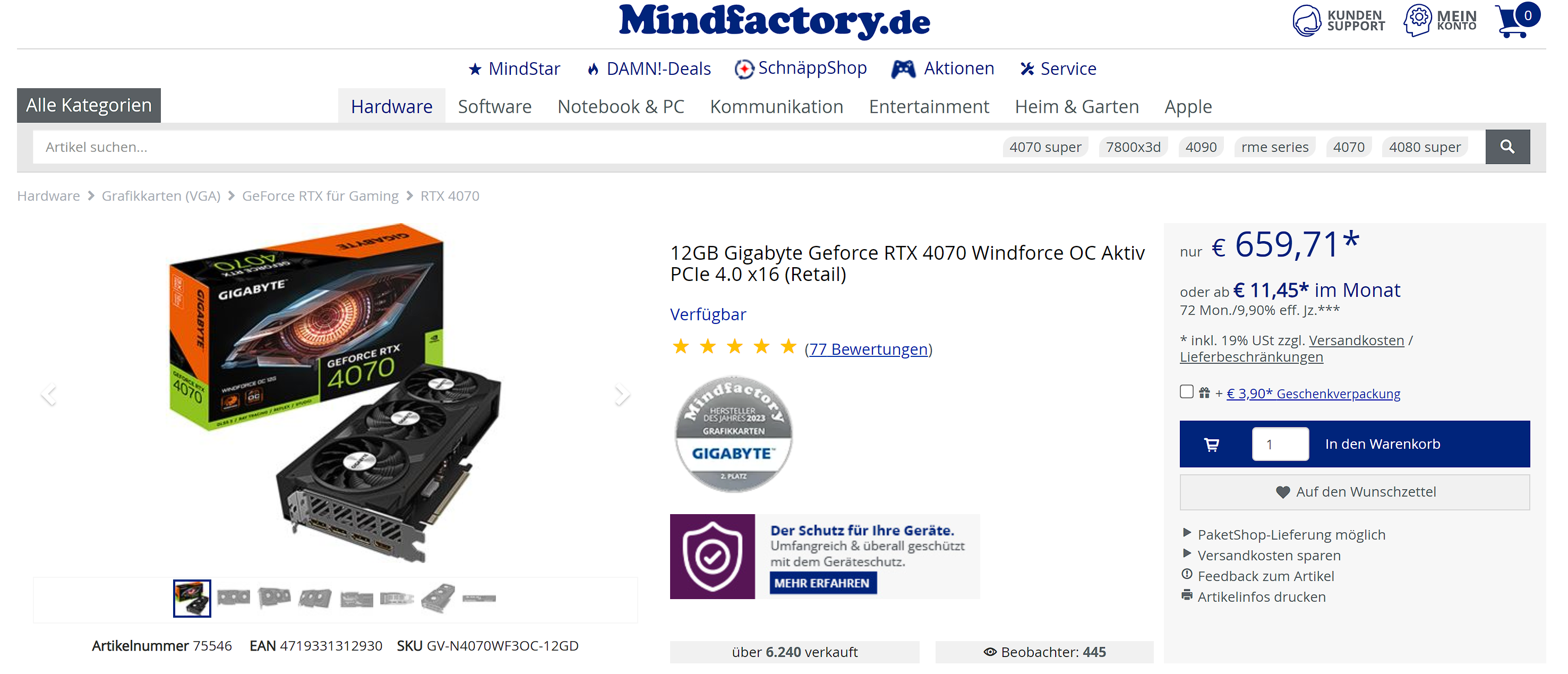Select the second product thumbnail
The height and width of the screenshot is (674, 1568).
click(233, 599)
